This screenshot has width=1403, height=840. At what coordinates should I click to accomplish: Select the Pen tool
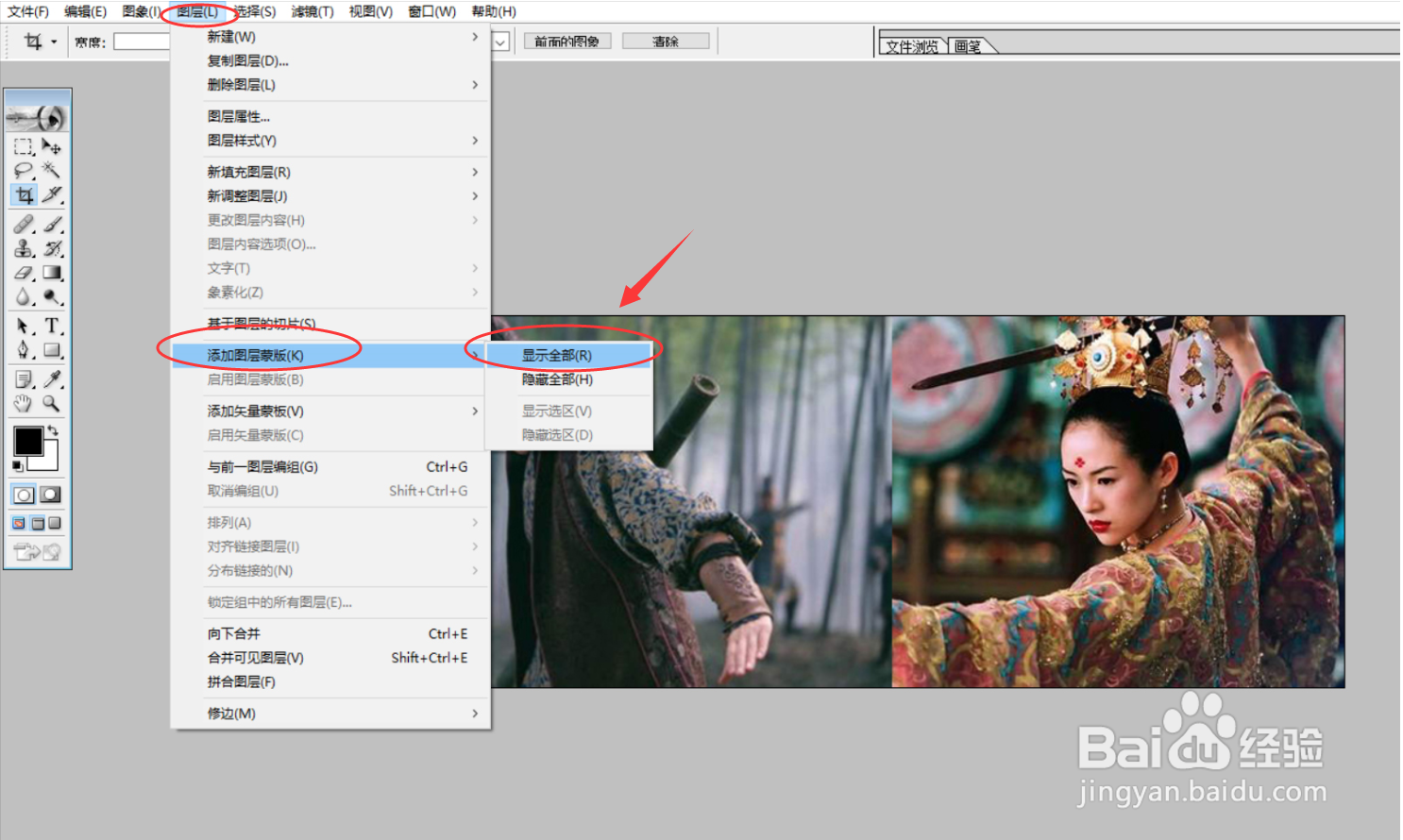pyautogui.click(x=24, y=350)
